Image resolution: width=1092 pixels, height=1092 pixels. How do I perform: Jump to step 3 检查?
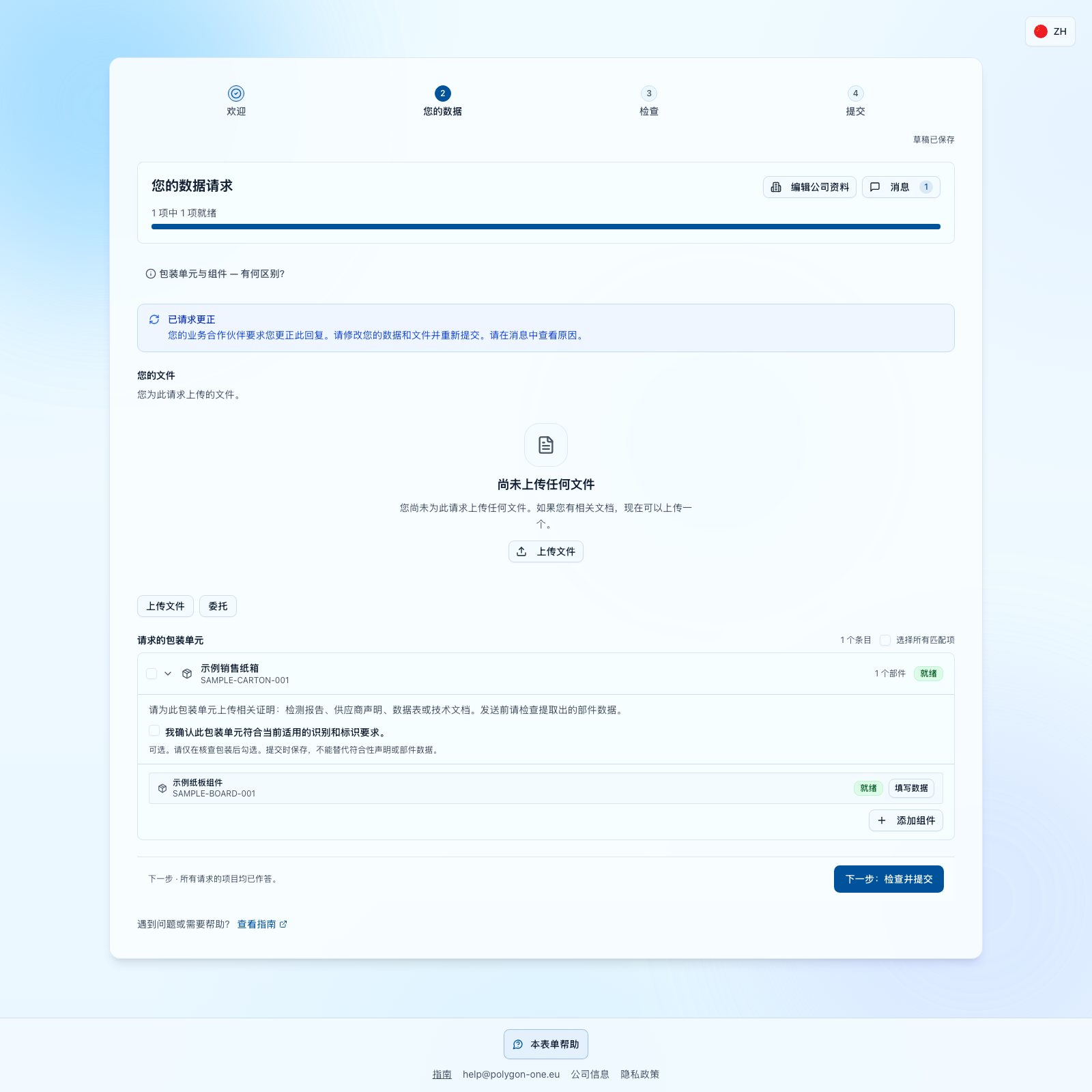pyautogui.click(x=649, y=101)
